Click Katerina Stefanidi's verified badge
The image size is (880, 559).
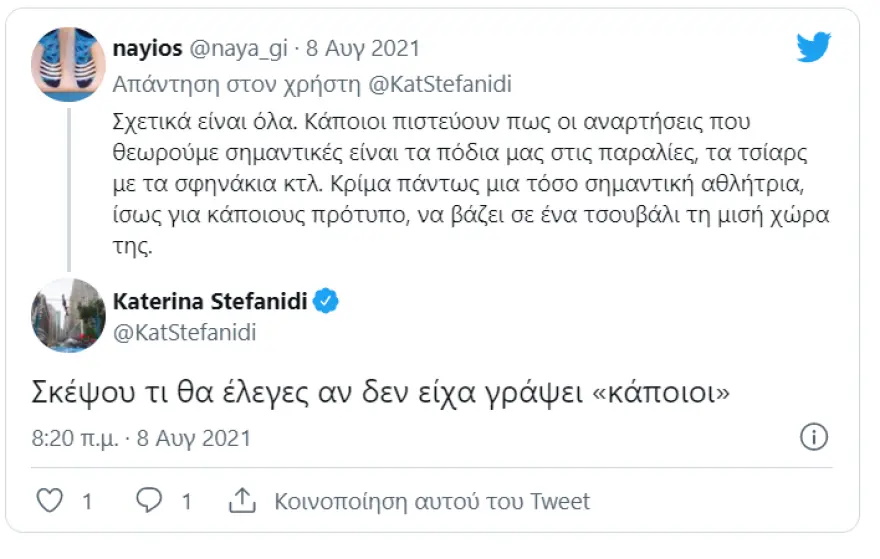coord(326,301)
